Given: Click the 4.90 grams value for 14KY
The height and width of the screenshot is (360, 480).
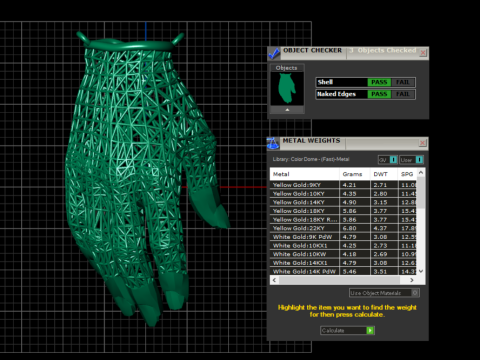Looking at the screenshot, I should [x=349, y=202].
